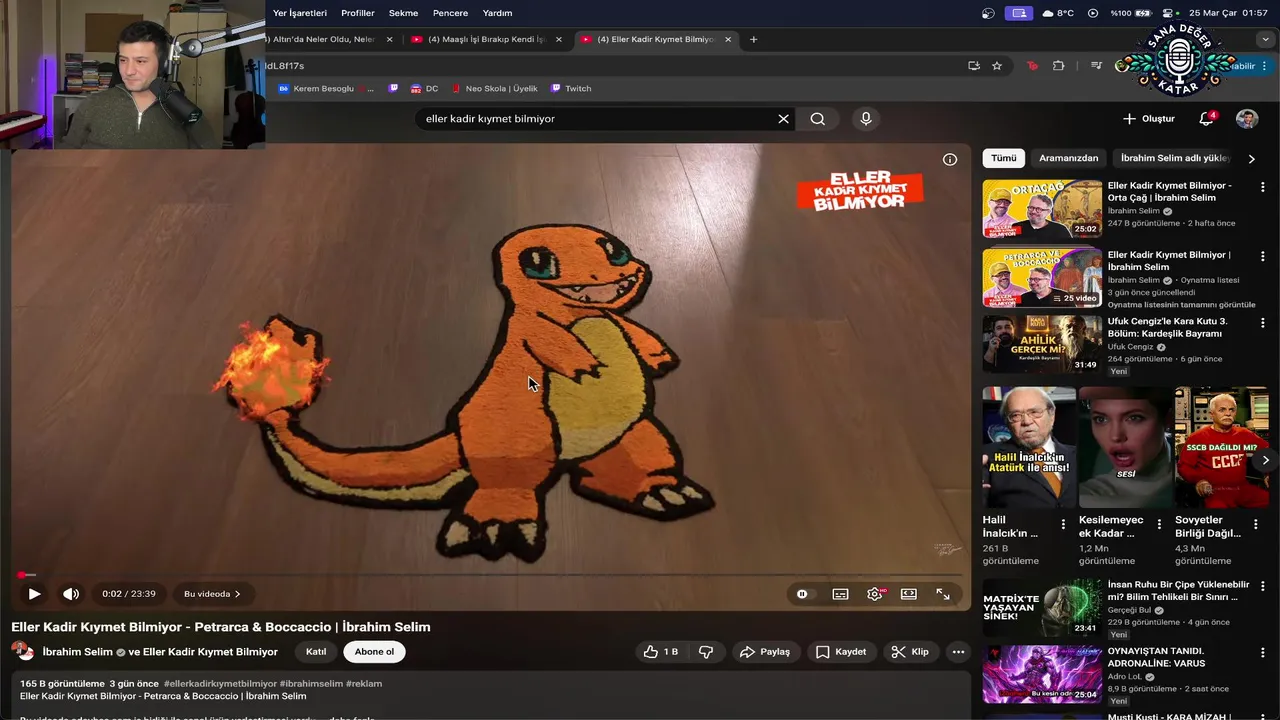This screenshot has width=1280, height=720.
Task: Open options for the Kara Kutu video
Action: coord(1263,323)
